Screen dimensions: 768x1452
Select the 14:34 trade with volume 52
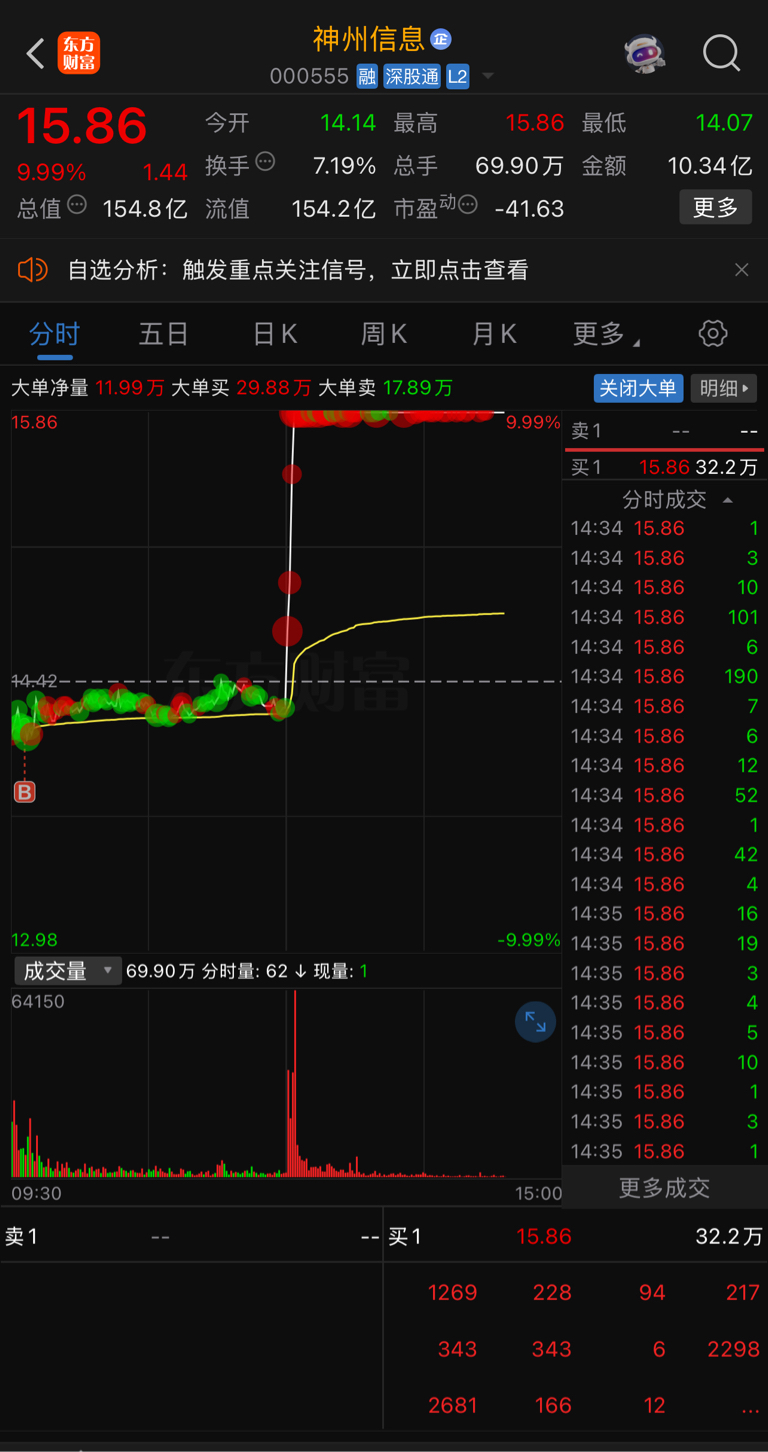pyautogui.click(x=664, y=795)
